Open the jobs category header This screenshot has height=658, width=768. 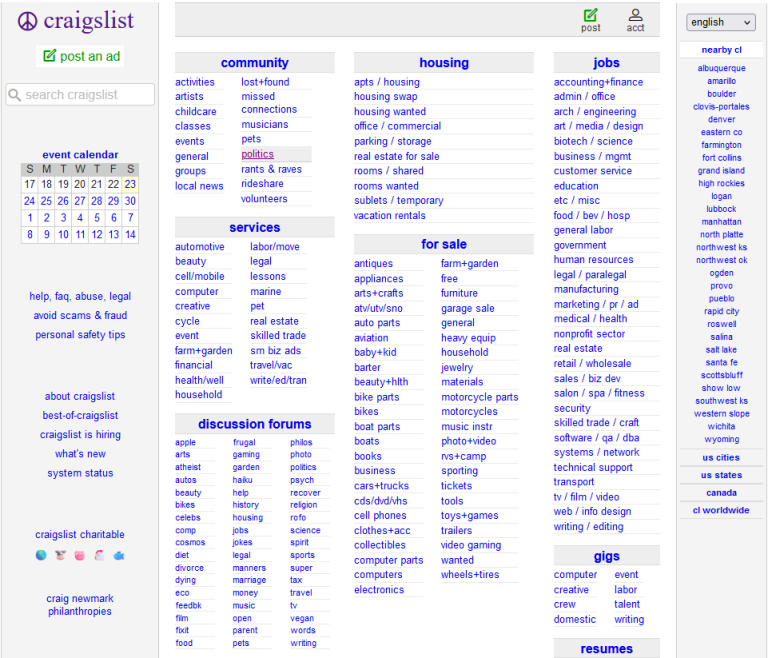(606, 63)
